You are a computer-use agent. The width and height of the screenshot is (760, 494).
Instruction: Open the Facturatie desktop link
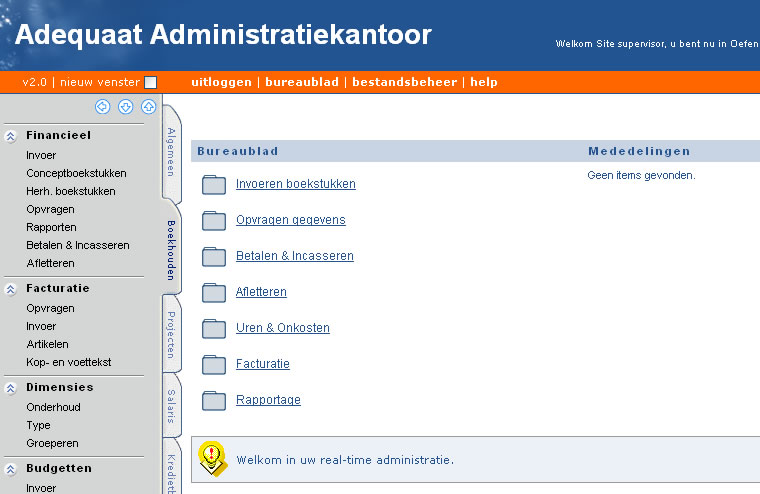[x=263, y=364]
